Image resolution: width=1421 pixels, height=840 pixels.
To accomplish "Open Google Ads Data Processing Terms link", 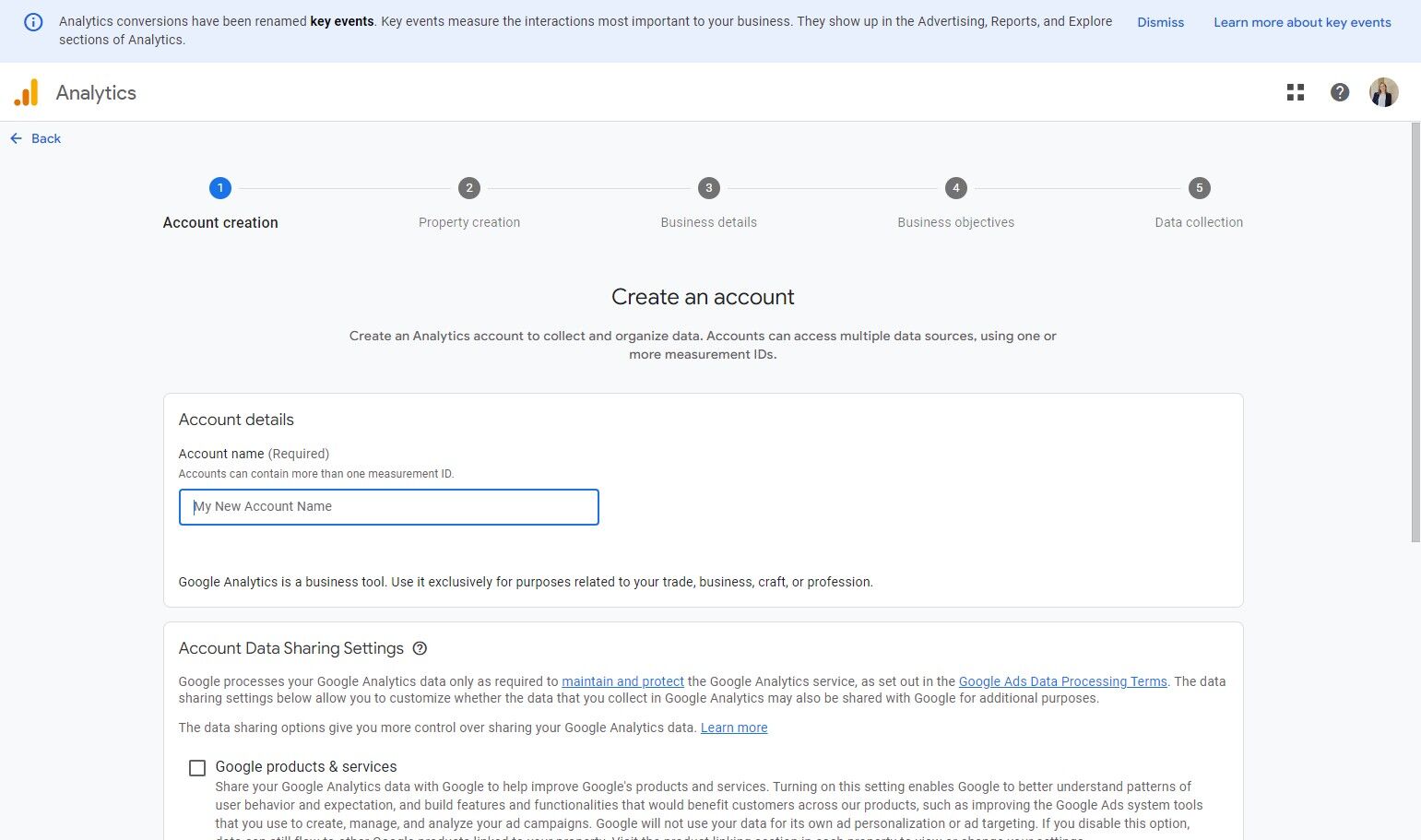I will click(x=1062, y=681).
